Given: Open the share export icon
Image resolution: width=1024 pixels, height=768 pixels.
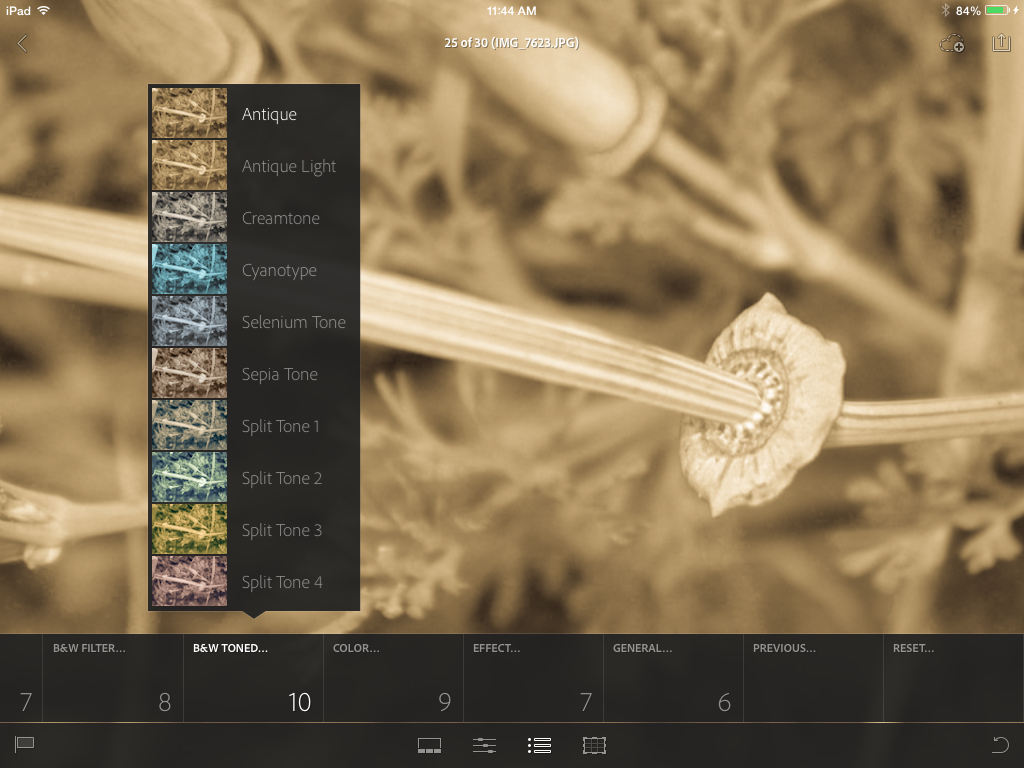Looking at the screenshot, I should tap(1001, 43).
